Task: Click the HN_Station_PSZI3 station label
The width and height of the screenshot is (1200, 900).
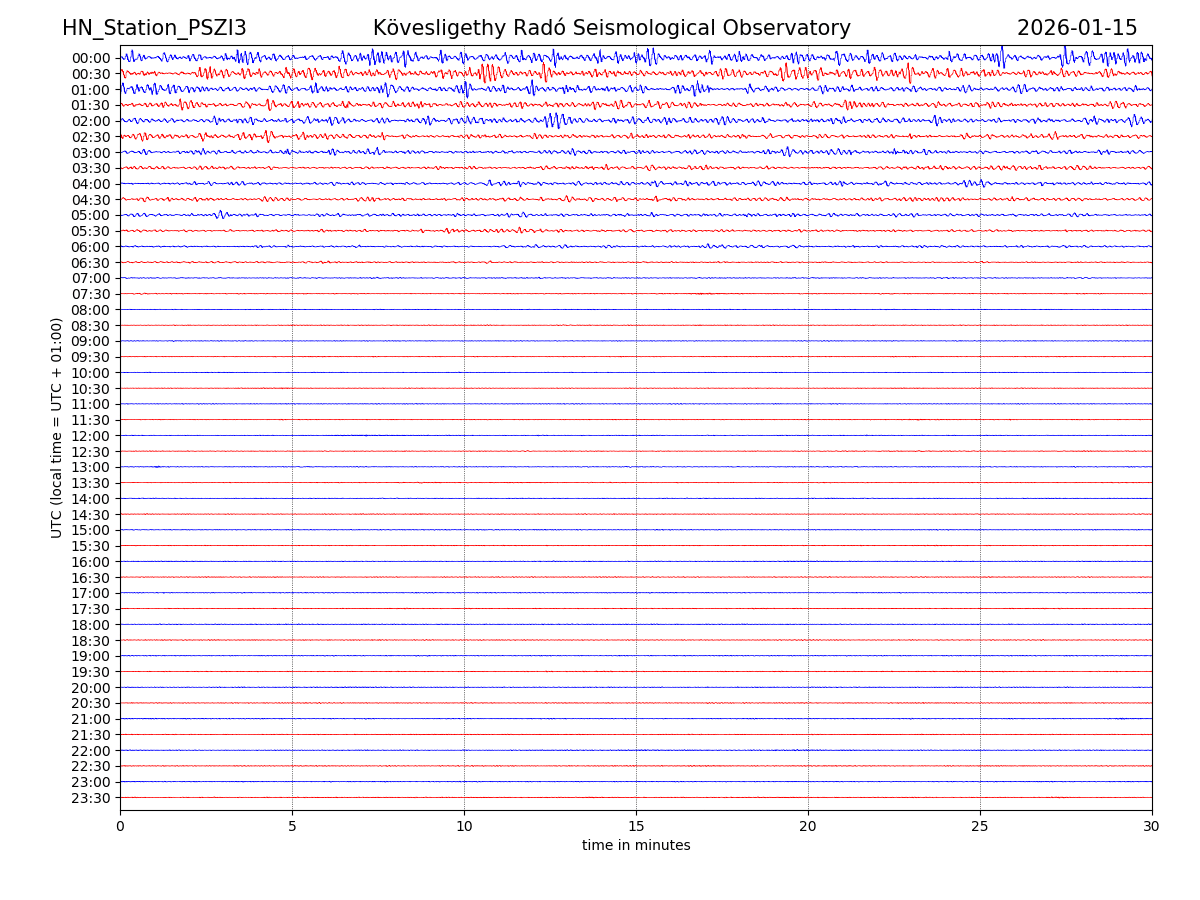Action: 154,29
